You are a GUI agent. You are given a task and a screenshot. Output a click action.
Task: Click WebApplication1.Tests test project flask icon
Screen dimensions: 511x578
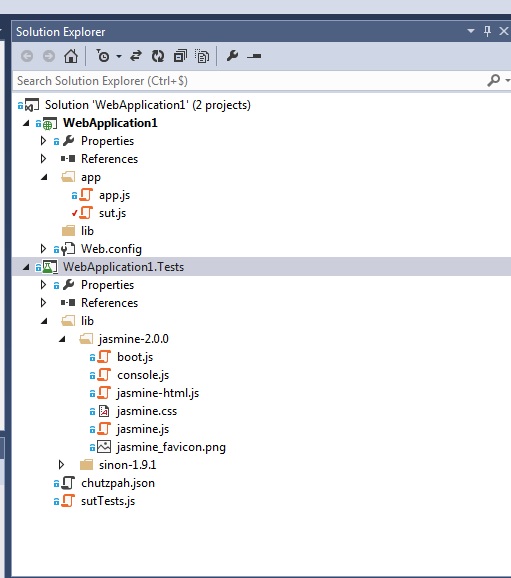(50, 267)
